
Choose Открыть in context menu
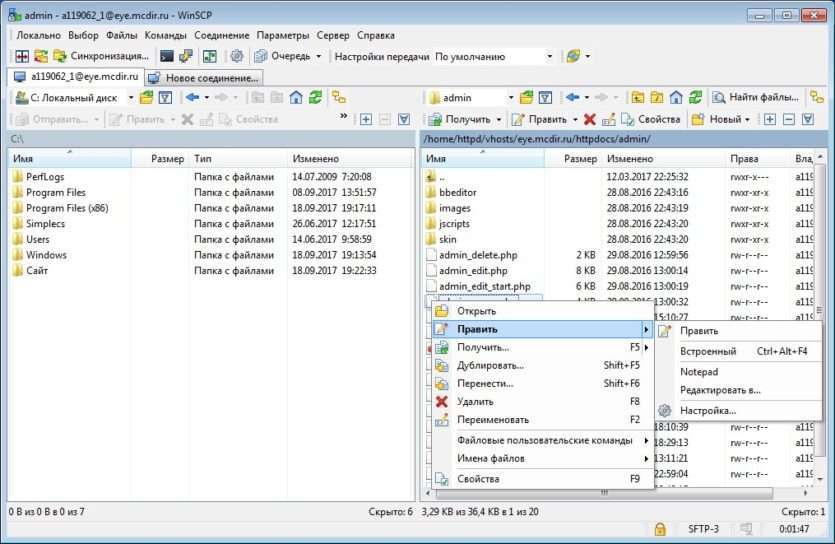point(542,311)
